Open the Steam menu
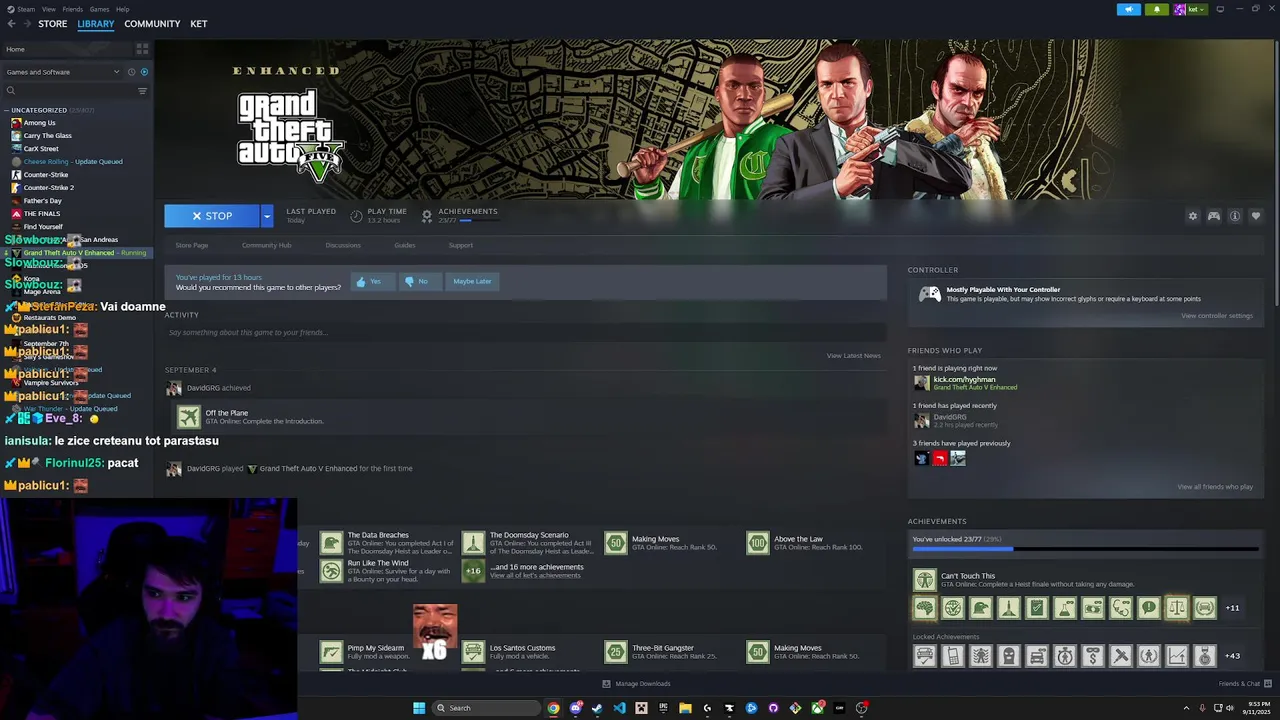 point(24,9)
